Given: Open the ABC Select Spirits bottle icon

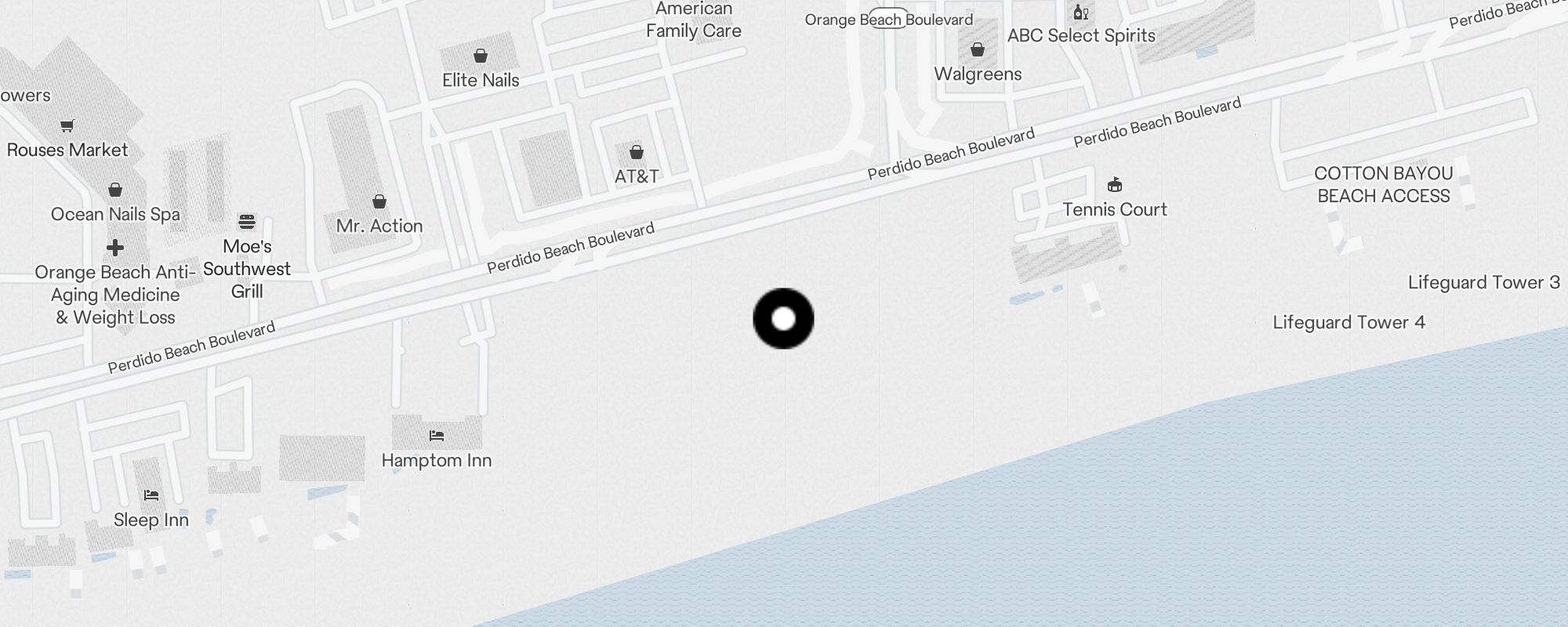Looking at the screenshot, I should (1081, 12).
